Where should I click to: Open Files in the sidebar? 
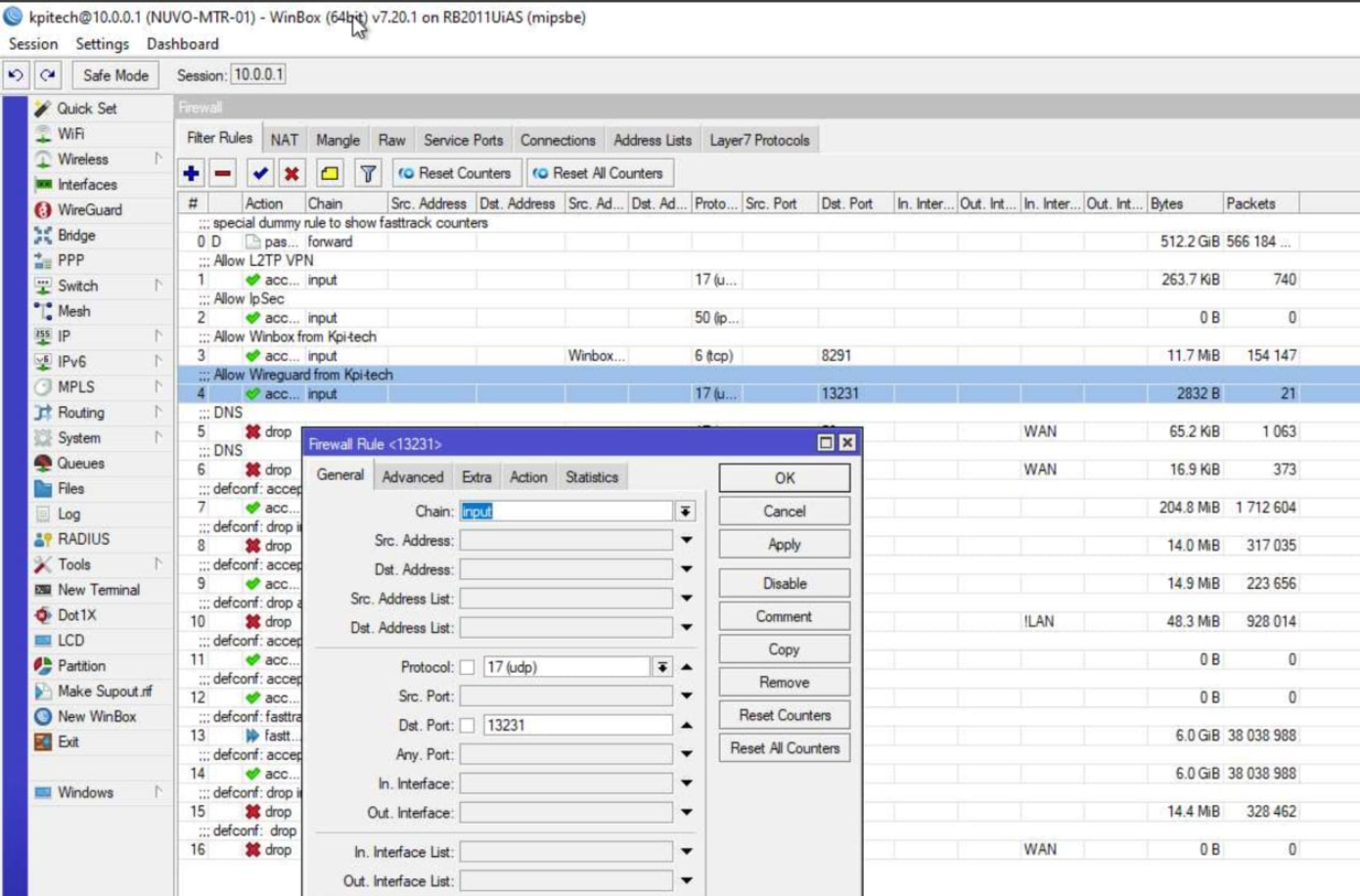click(70, 488)
